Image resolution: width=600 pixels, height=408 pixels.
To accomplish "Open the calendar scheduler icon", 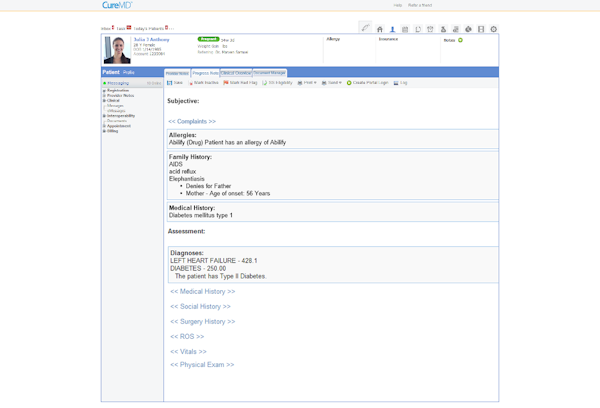I will [405, 29].
